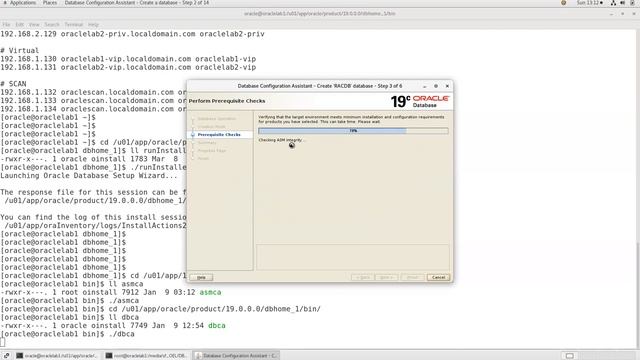Click the empty message box in DBCA dialog
The height and width of the screenshot is (360, 640).
353,257
